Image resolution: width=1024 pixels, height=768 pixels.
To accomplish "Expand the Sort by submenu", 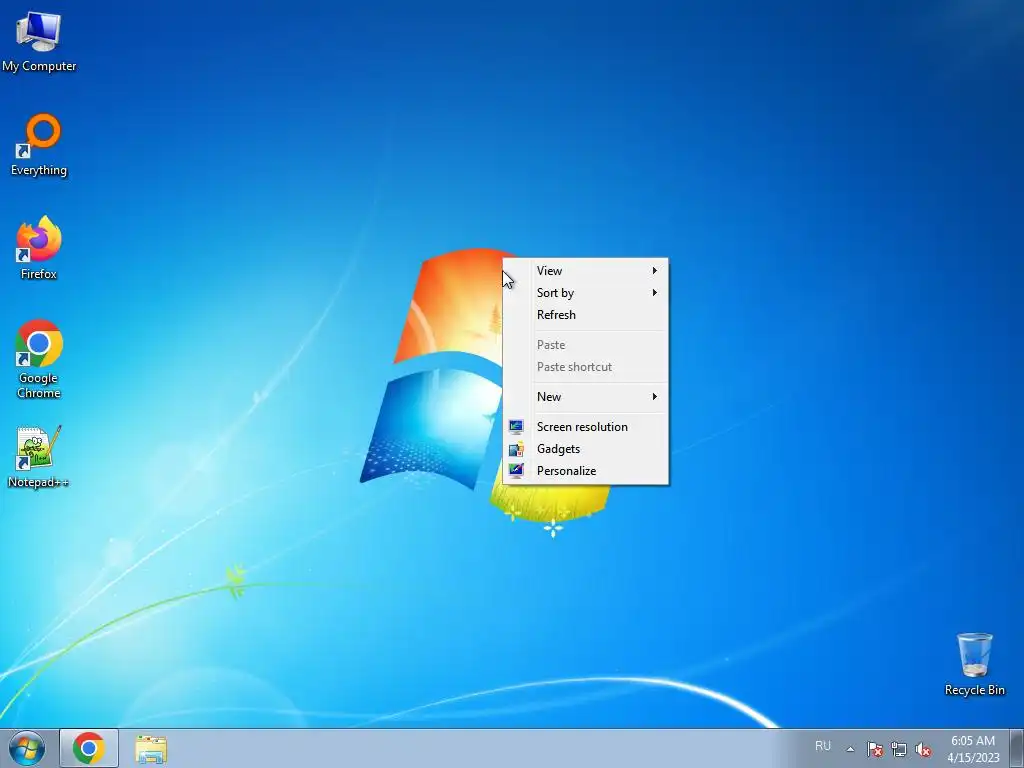I will (586, 293).
